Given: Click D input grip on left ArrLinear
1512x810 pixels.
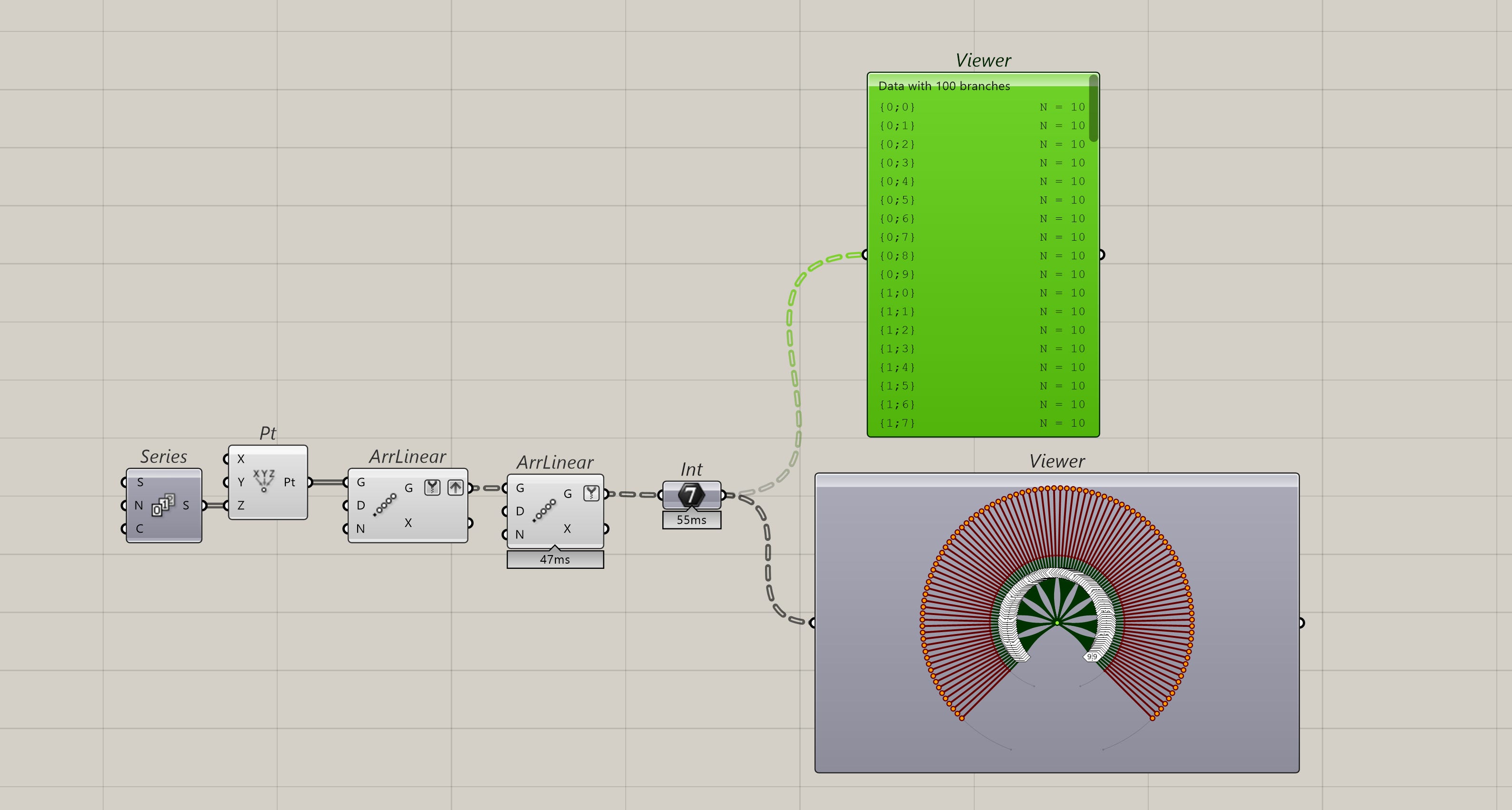Looking at the screenshot, I should 346,506.
